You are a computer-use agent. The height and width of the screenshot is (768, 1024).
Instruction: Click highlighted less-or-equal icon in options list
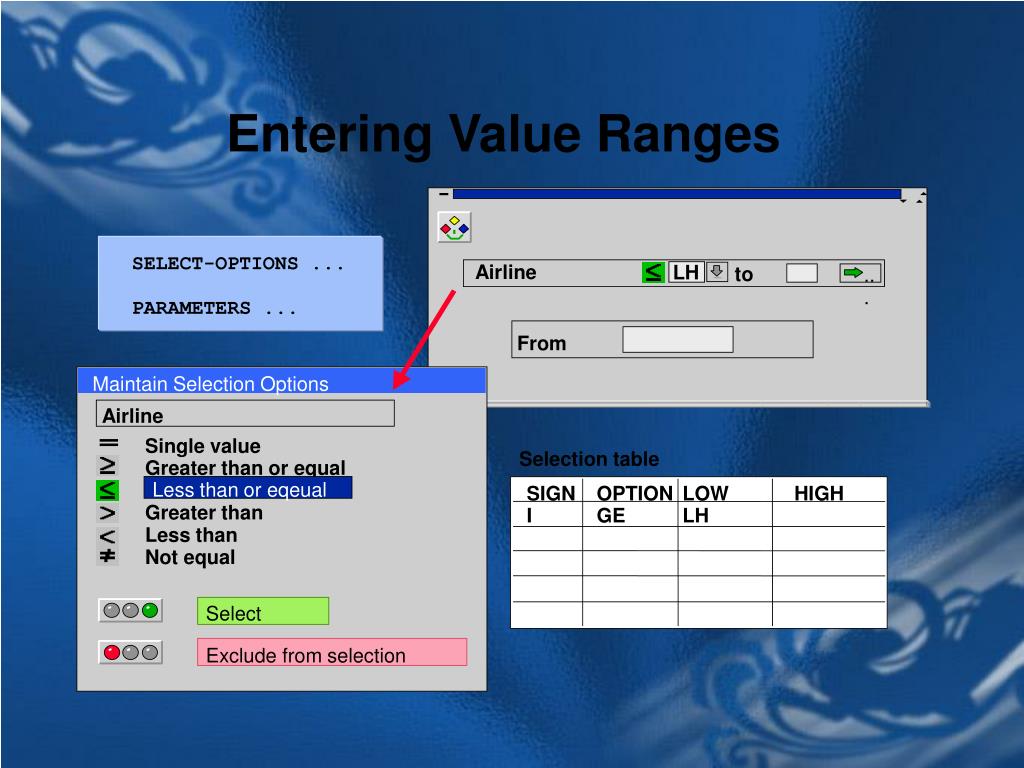click(x=108, y=490)
